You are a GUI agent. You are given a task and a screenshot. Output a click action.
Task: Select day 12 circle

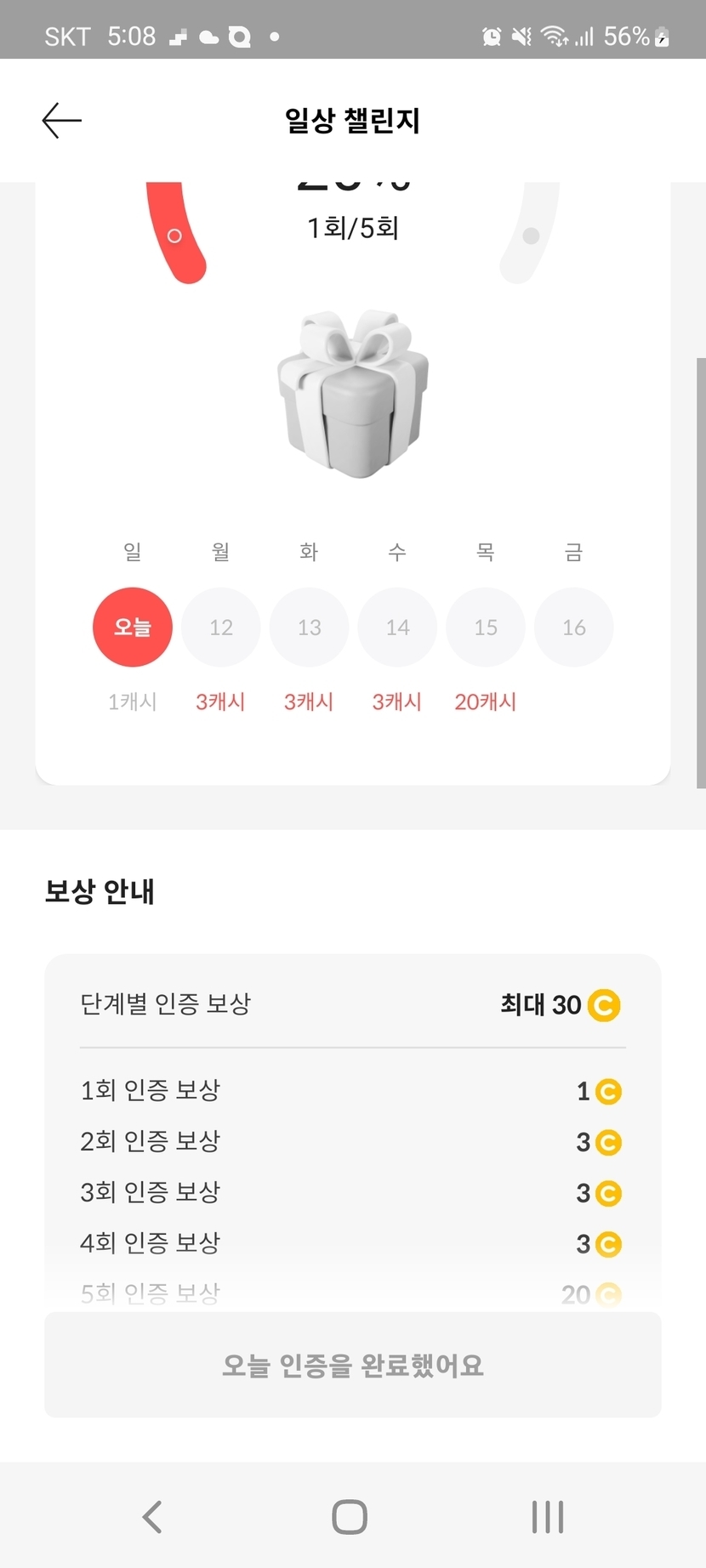click(x=221, y=628)
